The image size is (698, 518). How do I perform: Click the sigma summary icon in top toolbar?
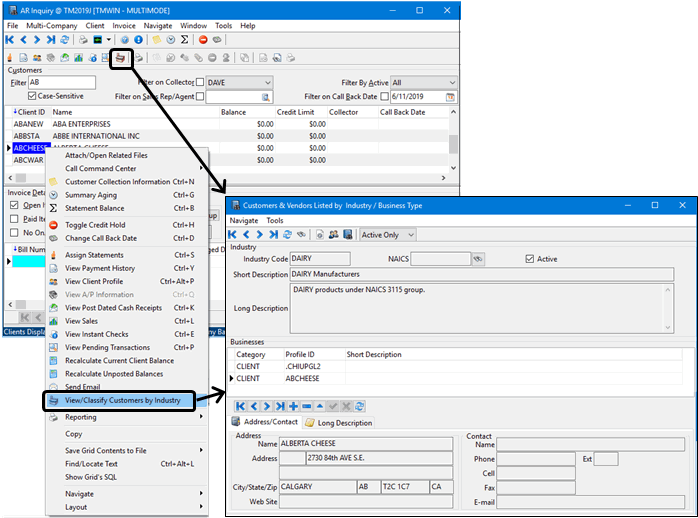(x=185, y=40)
